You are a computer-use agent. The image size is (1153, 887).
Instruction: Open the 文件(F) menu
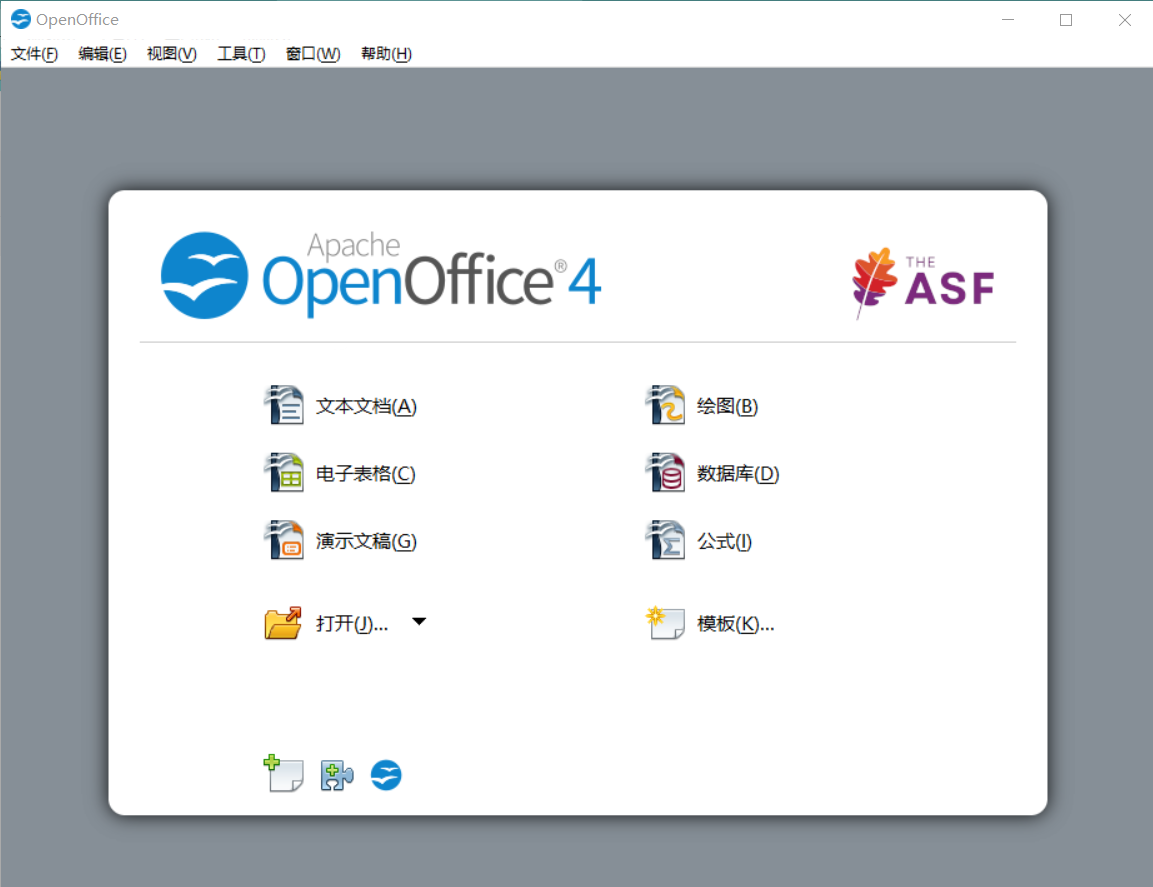pyautogui.click(x=34, y=54)
